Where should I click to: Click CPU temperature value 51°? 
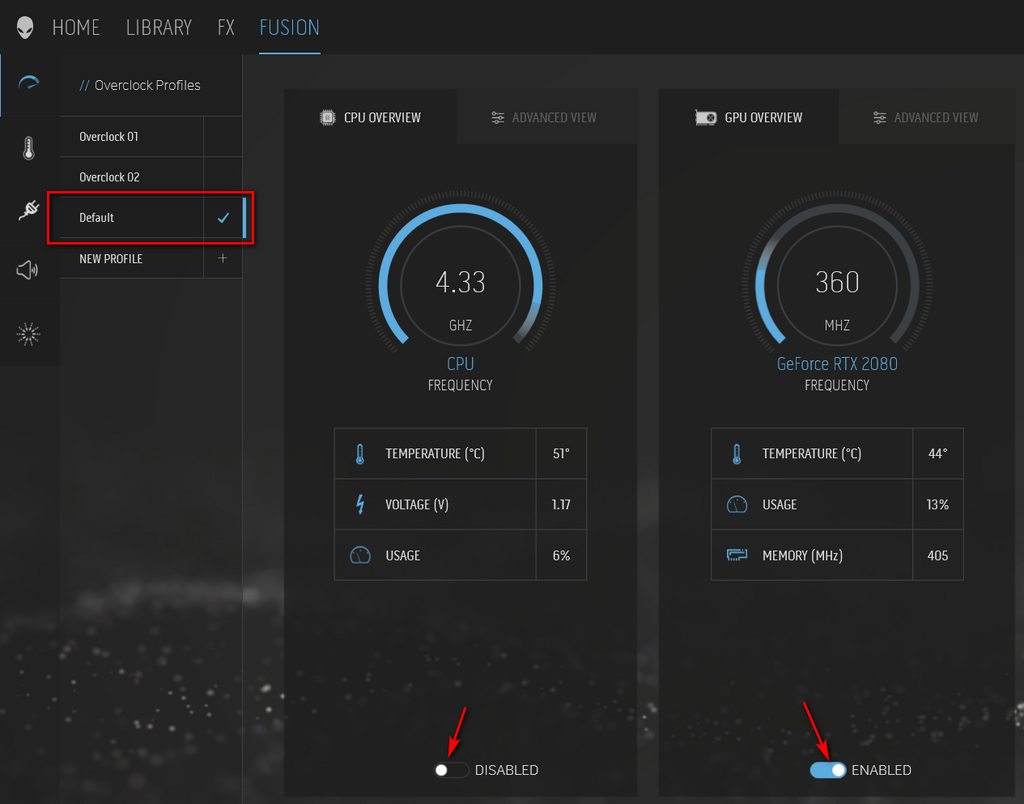pyautogui.click(x=561, y=453)
